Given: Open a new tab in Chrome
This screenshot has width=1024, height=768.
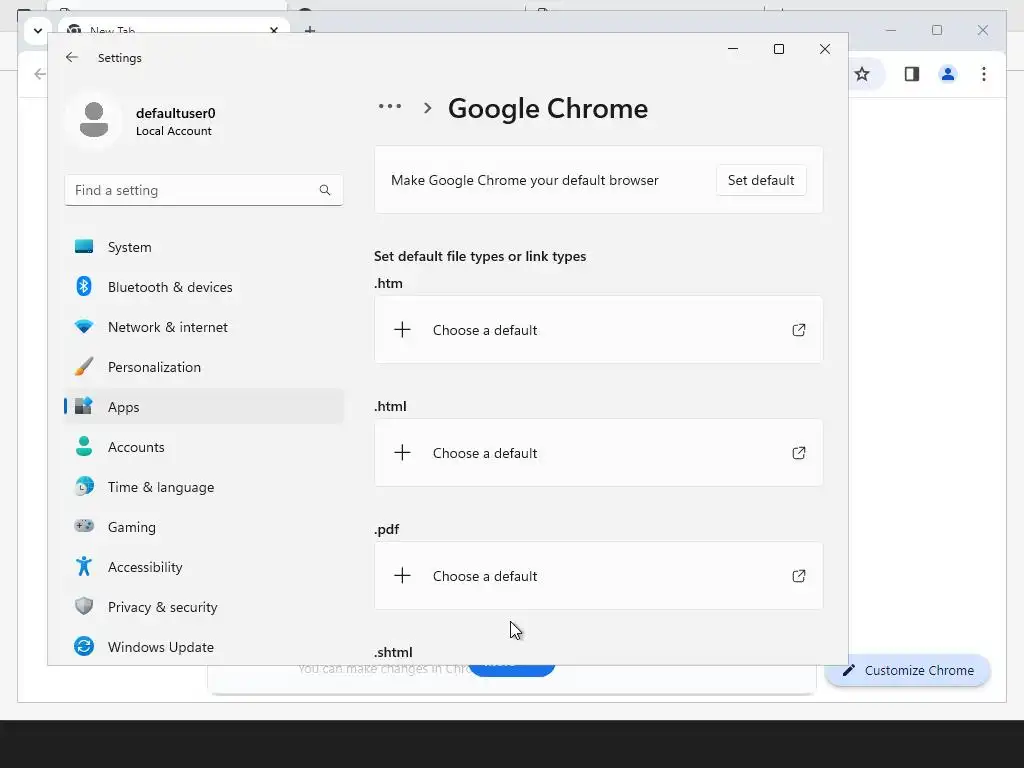Looking at the screenshot, I should click(310, 29).
